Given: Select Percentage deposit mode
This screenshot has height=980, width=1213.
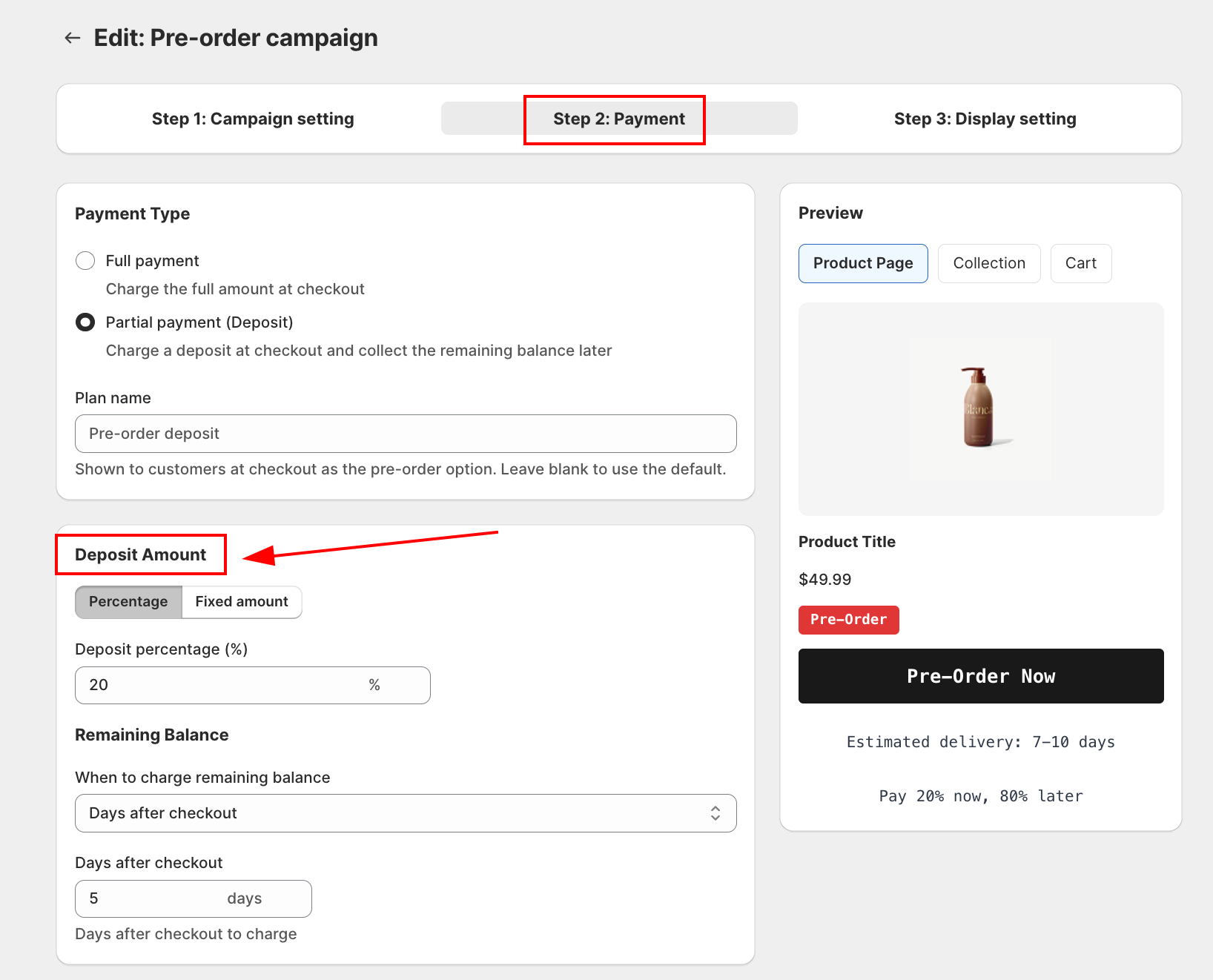Looking at the screenshot, I should click(128, 602).
